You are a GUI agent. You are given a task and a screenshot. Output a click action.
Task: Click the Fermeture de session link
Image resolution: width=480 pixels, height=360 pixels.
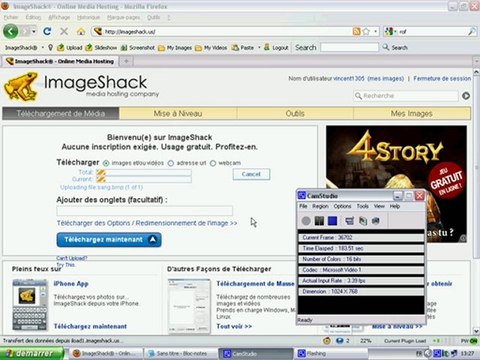[442, 79]
